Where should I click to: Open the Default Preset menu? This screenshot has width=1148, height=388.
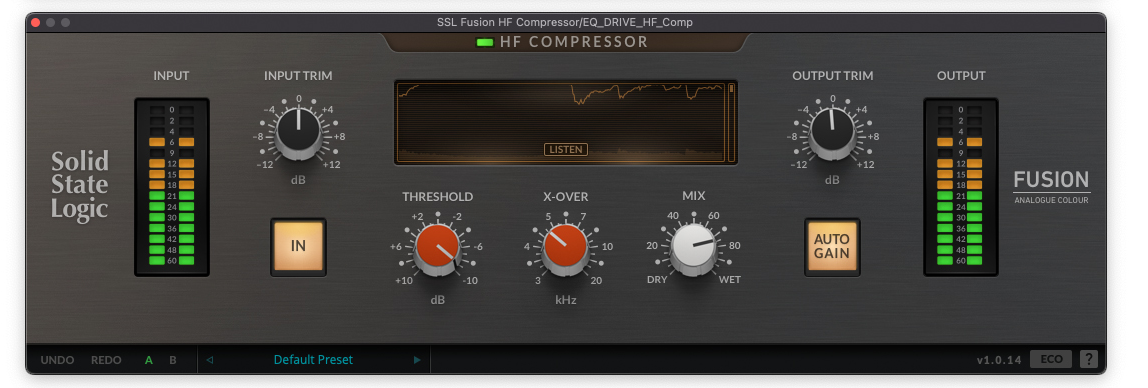pyautogui.click(x=313, y=360)
